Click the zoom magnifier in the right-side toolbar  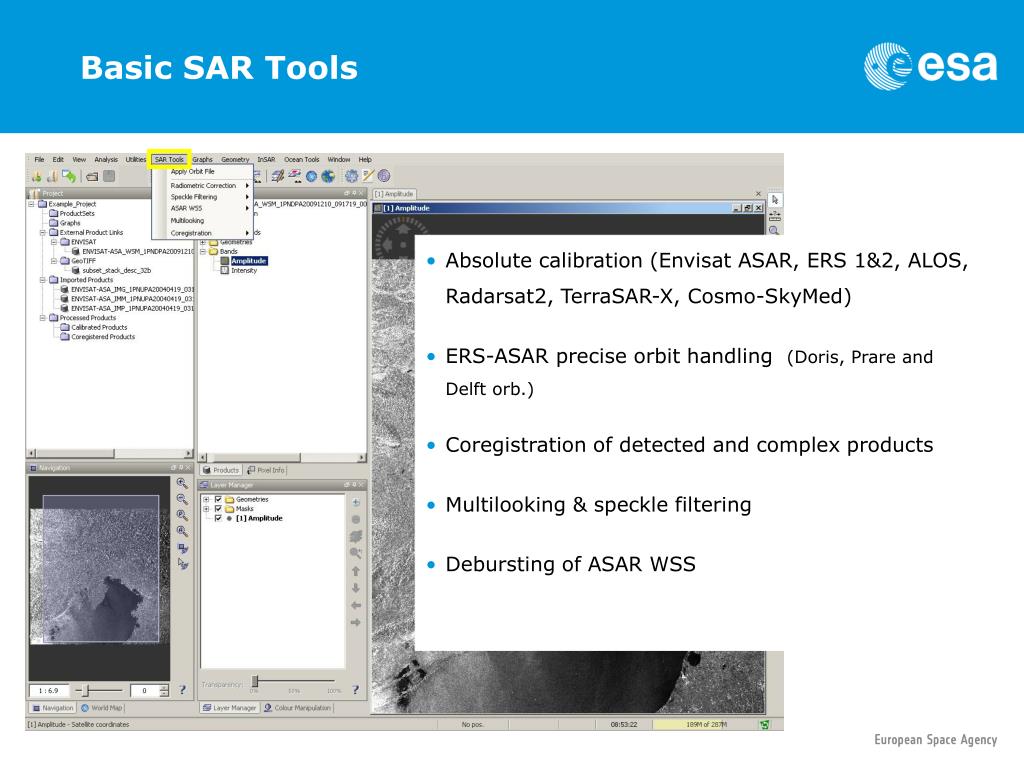pos(775,230)
